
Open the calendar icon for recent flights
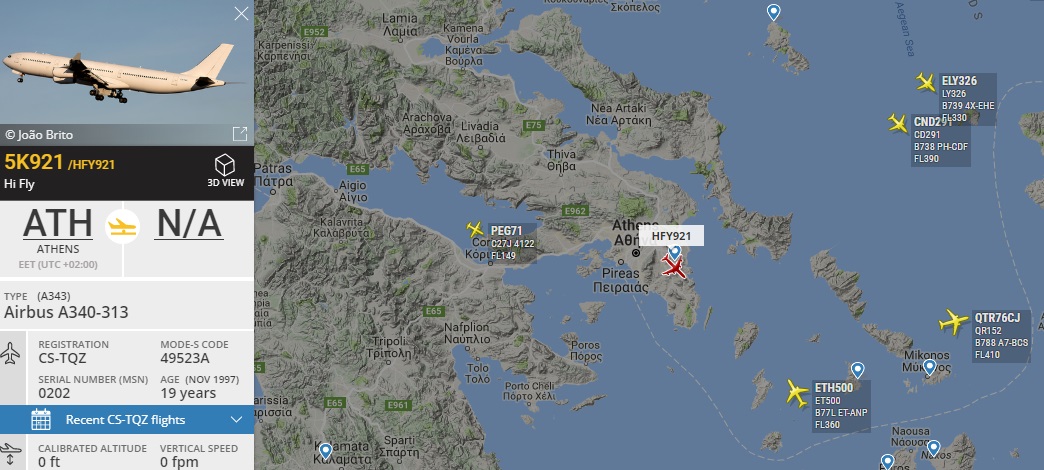point(41,419)
